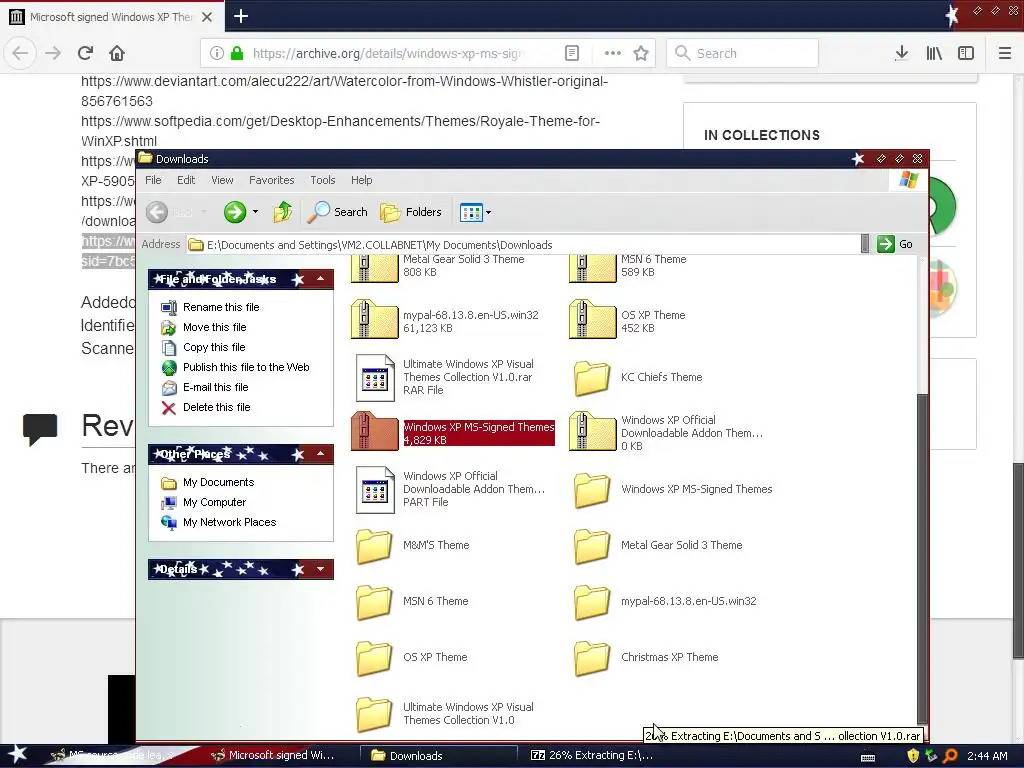Screen dimensions: 1024x768
Task: Go up one folder level
Action: pyautogui.click(x=283, y=212)
